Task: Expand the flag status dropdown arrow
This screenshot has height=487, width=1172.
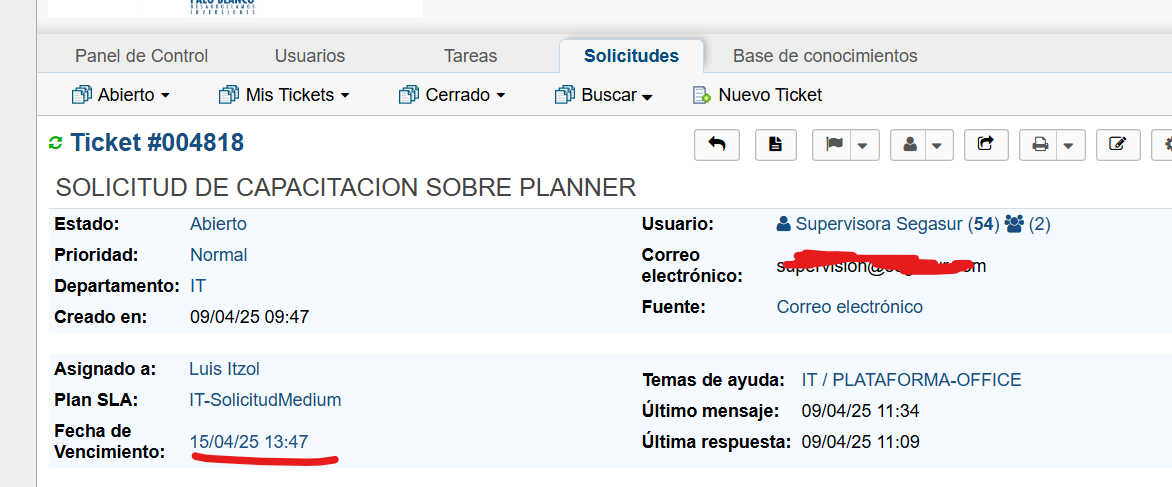Action: tap(863, 146)
